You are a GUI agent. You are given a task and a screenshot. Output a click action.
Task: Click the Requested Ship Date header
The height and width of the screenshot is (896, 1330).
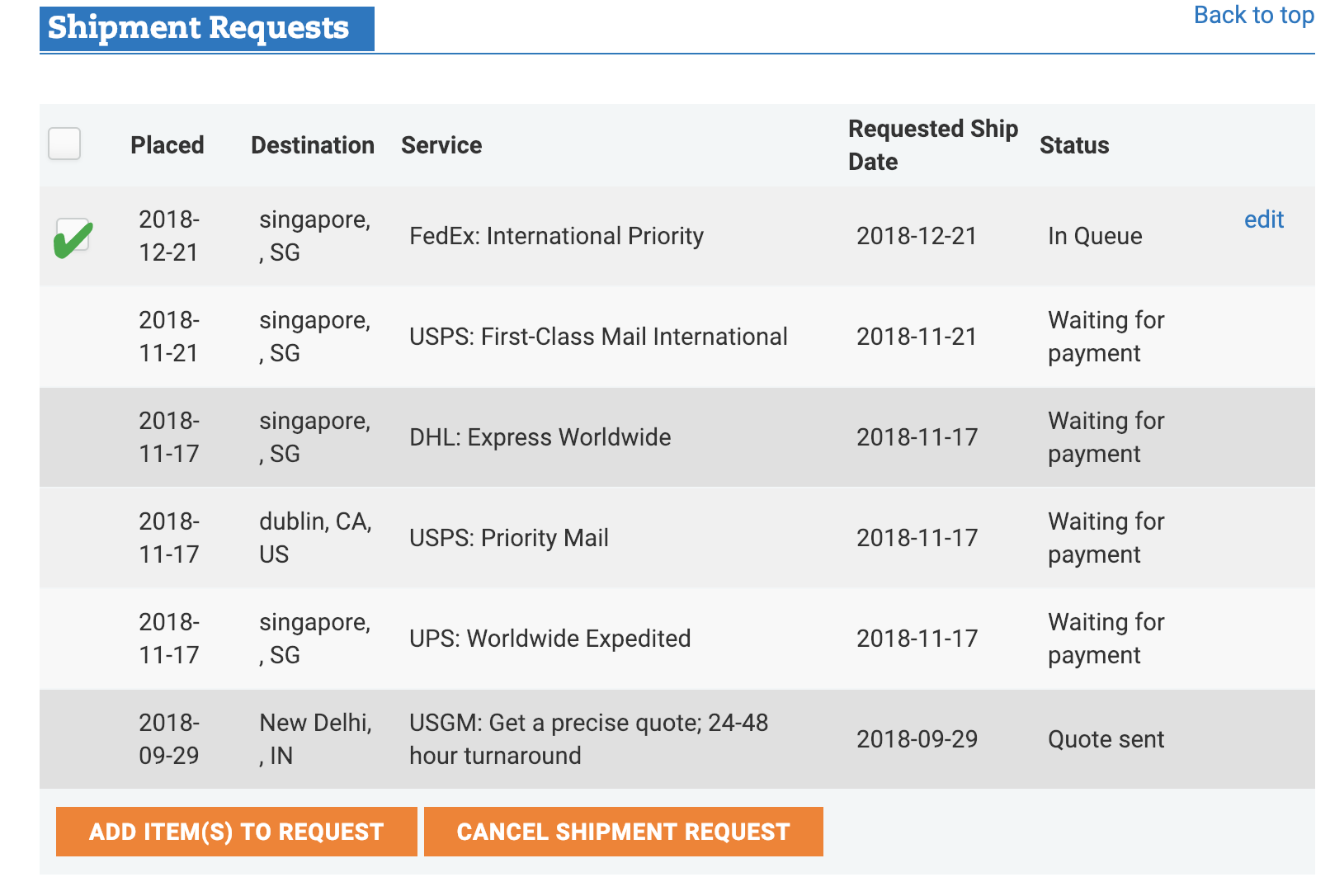point(932,145)
